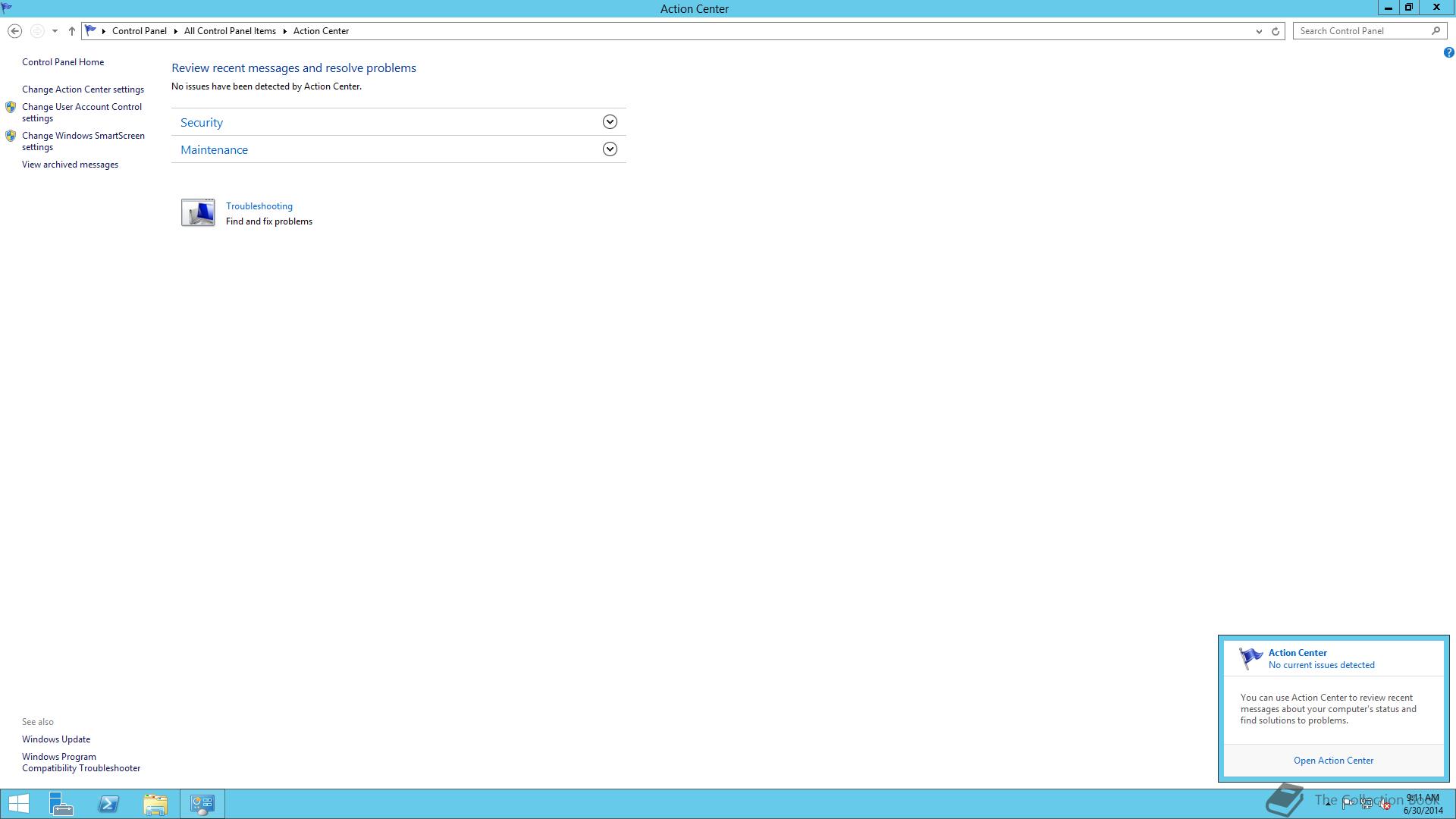Viewport: 1456px width, 819px height.
Task: Refresh the Action Center page
Action: pos(1276,31)
